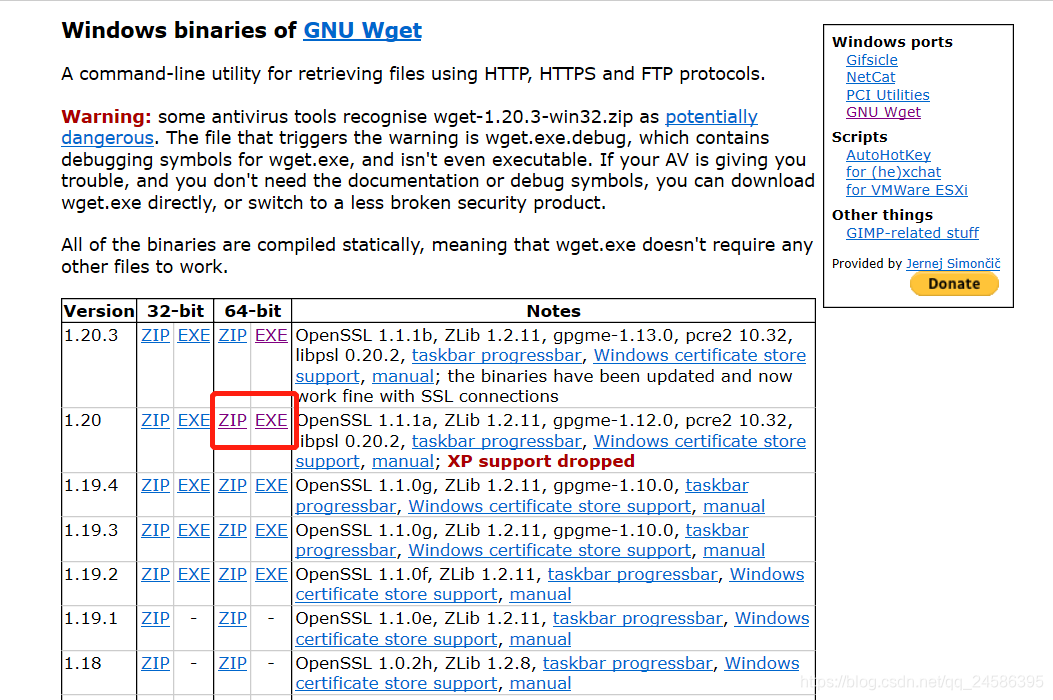
Task: Select the 'Other things' sidebar heading
Action: click(882, 215)
